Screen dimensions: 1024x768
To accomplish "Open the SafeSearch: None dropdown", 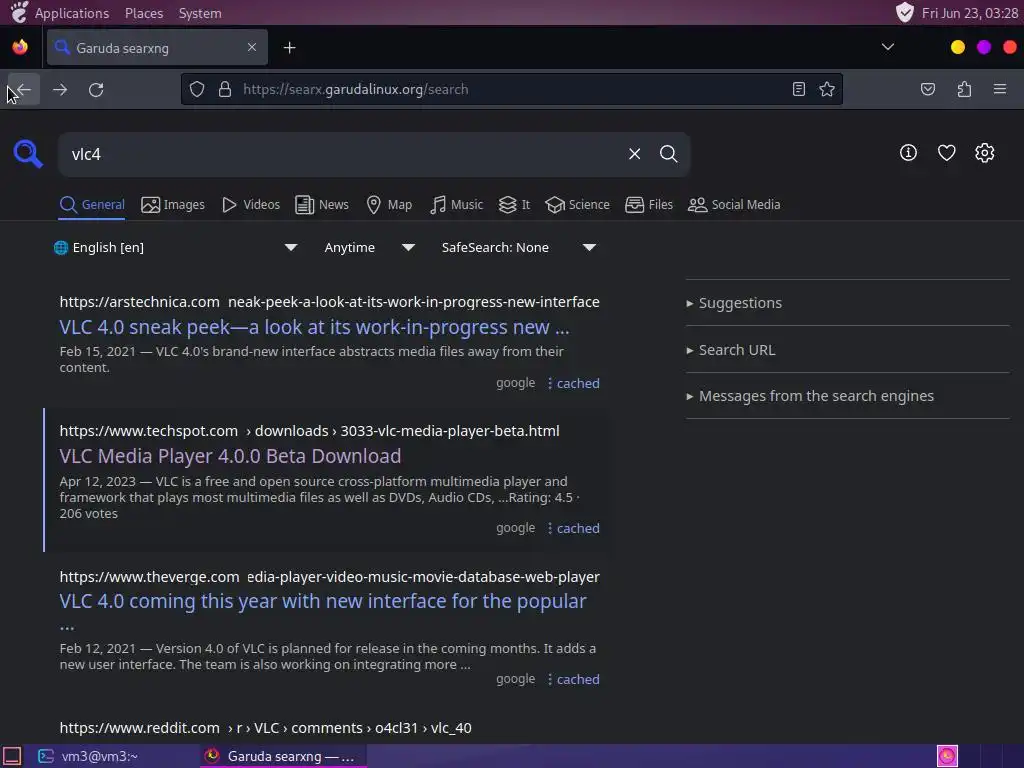I will [518, 248].
